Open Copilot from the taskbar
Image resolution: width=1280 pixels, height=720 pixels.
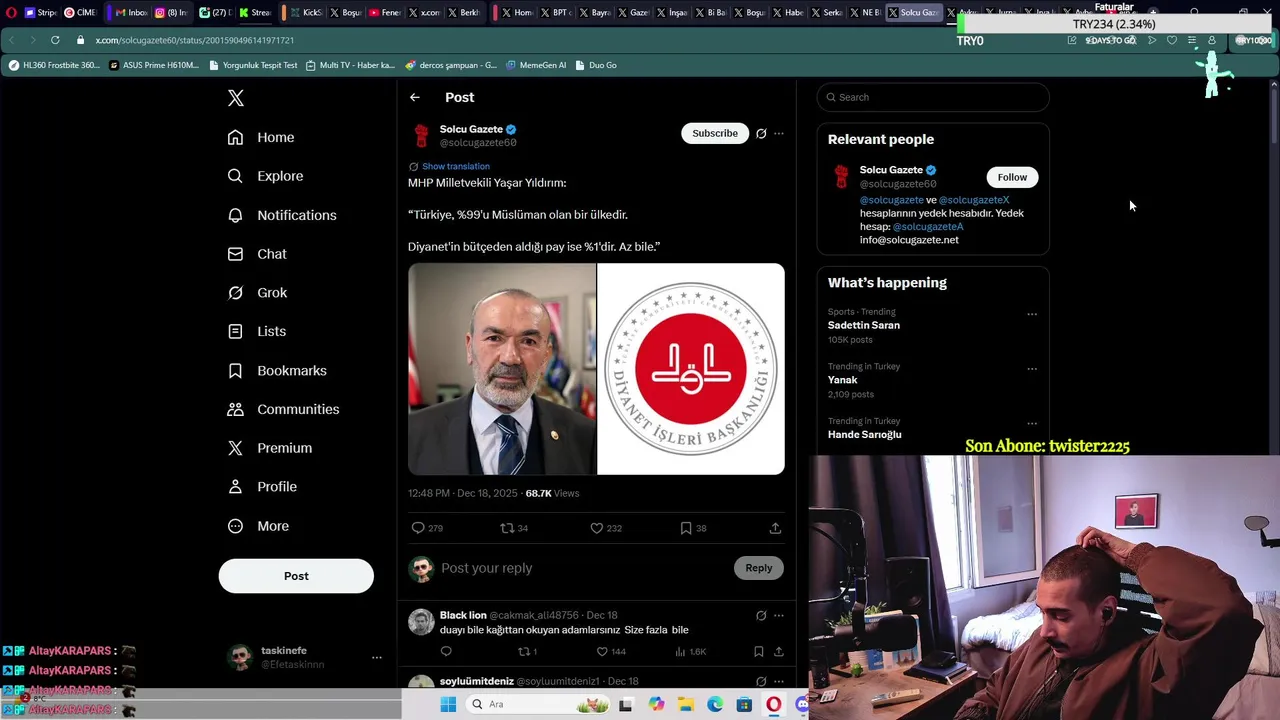point(656,704)
